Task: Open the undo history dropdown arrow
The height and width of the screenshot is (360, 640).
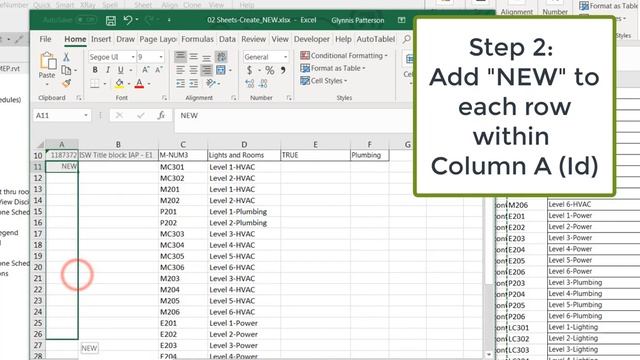Action: pyautogui.click(x=137, y=20)
